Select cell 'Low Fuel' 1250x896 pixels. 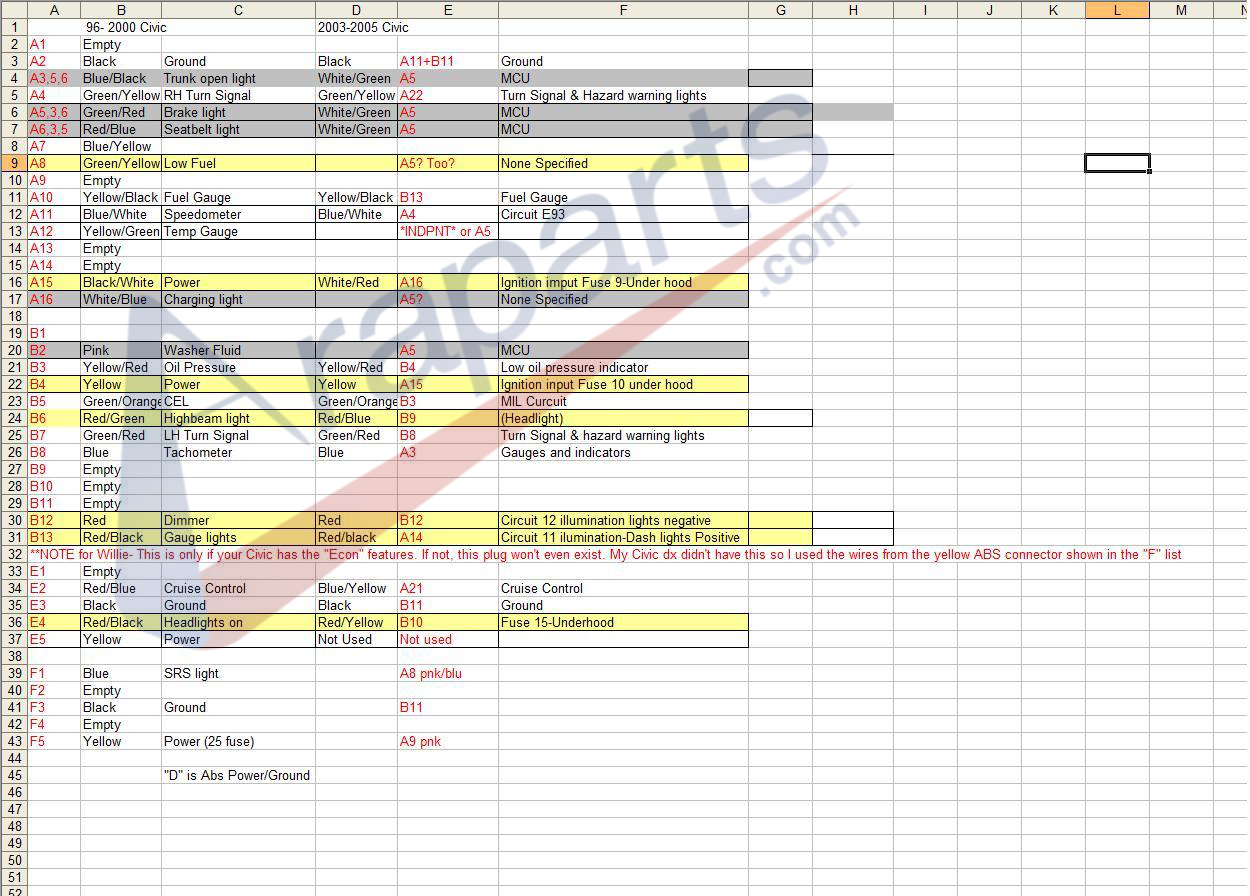click(x=238, y=163)
